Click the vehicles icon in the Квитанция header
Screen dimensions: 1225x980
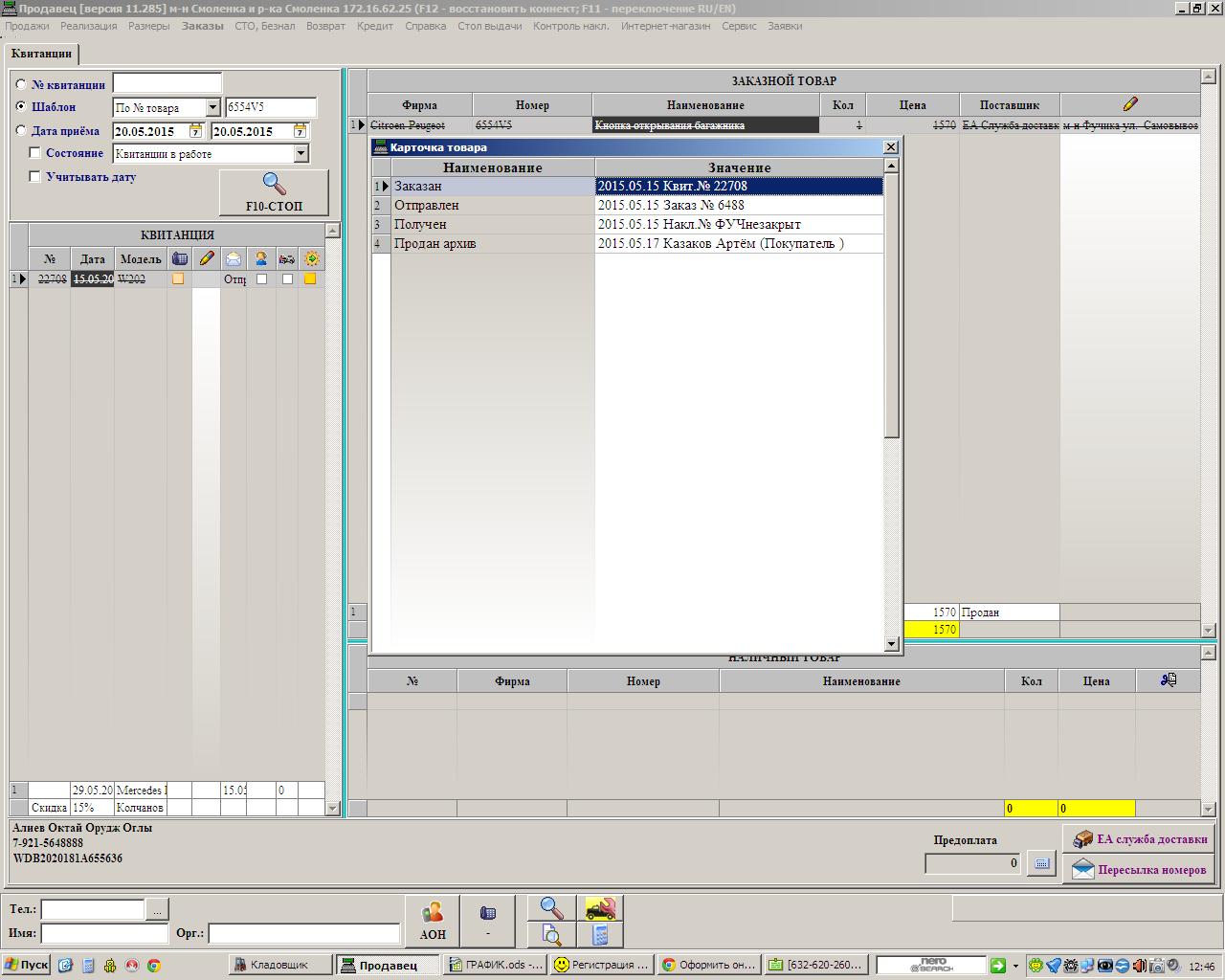pyautogui.click(x=286, y=258)
